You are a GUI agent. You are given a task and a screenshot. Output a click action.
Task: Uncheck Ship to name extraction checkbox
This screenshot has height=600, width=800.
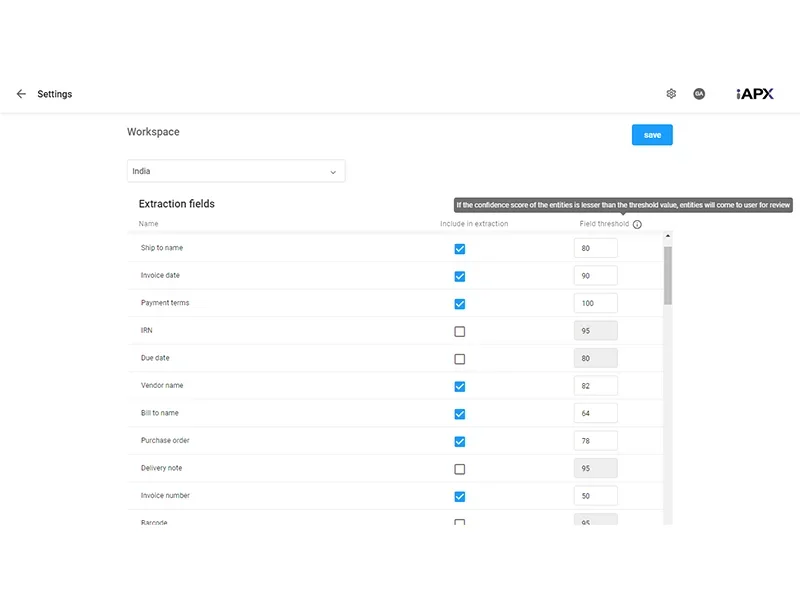pos(460,249)
